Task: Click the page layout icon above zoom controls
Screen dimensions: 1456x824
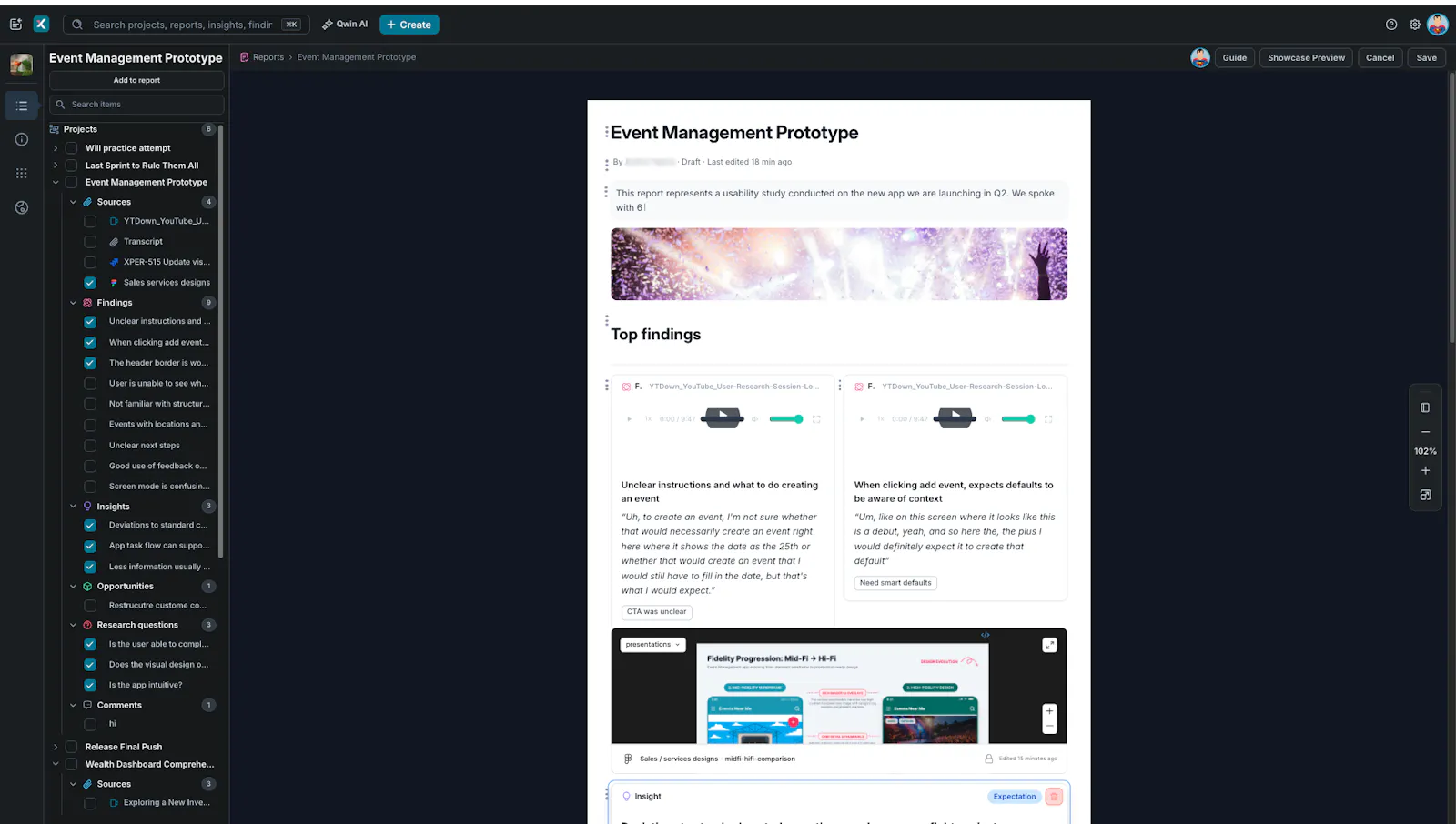Action: pos(1426,407)
